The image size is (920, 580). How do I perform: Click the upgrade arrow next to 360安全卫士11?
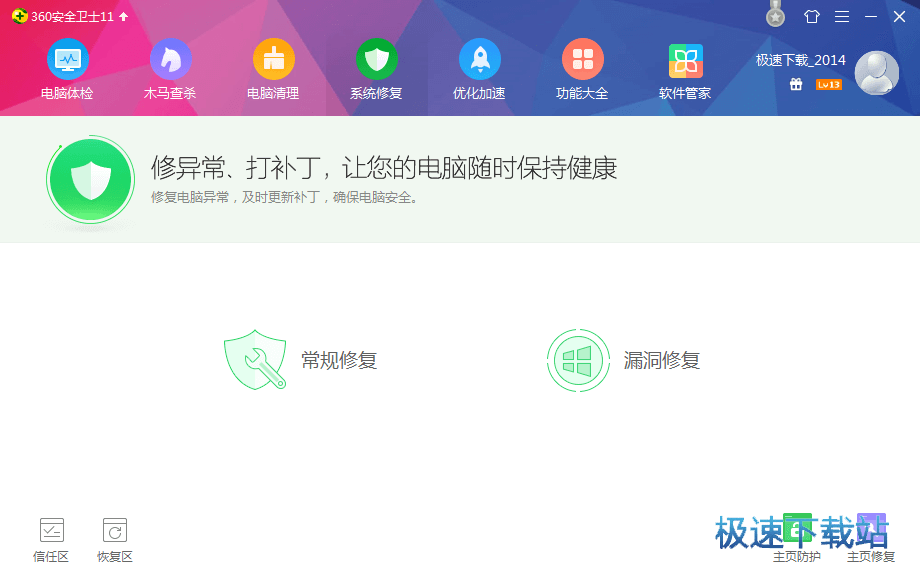pyautogui.click(x=123, y=16)
